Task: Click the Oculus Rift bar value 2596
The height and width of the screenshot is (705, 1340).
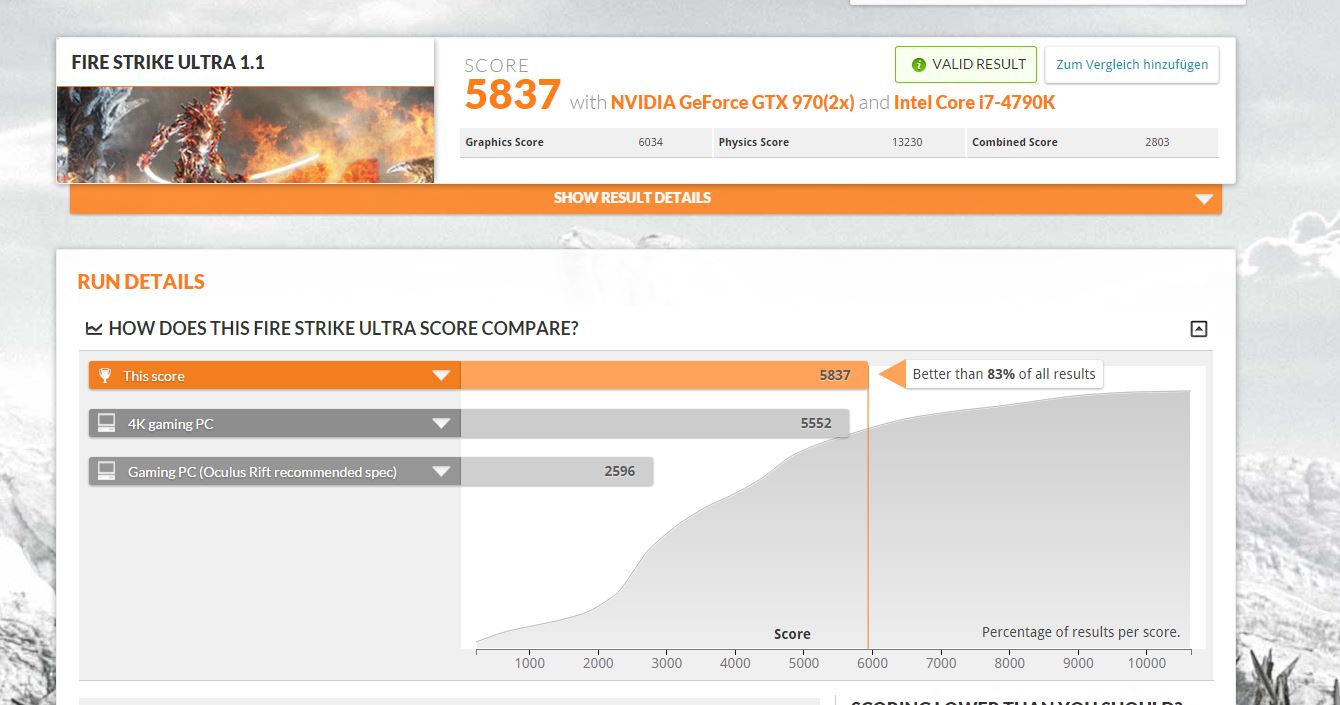Action: click(x=620, y=471)
